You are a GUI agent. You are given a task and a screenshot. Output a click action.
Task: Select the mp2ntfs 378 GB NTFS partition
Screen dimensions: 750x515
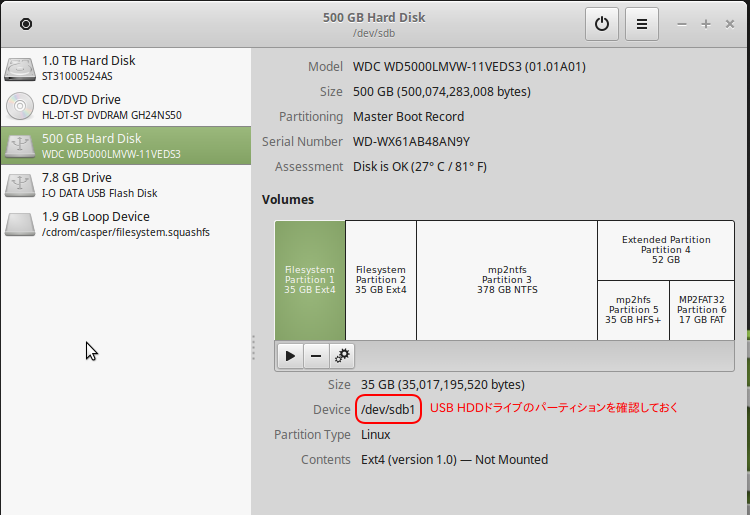(507, 280)
